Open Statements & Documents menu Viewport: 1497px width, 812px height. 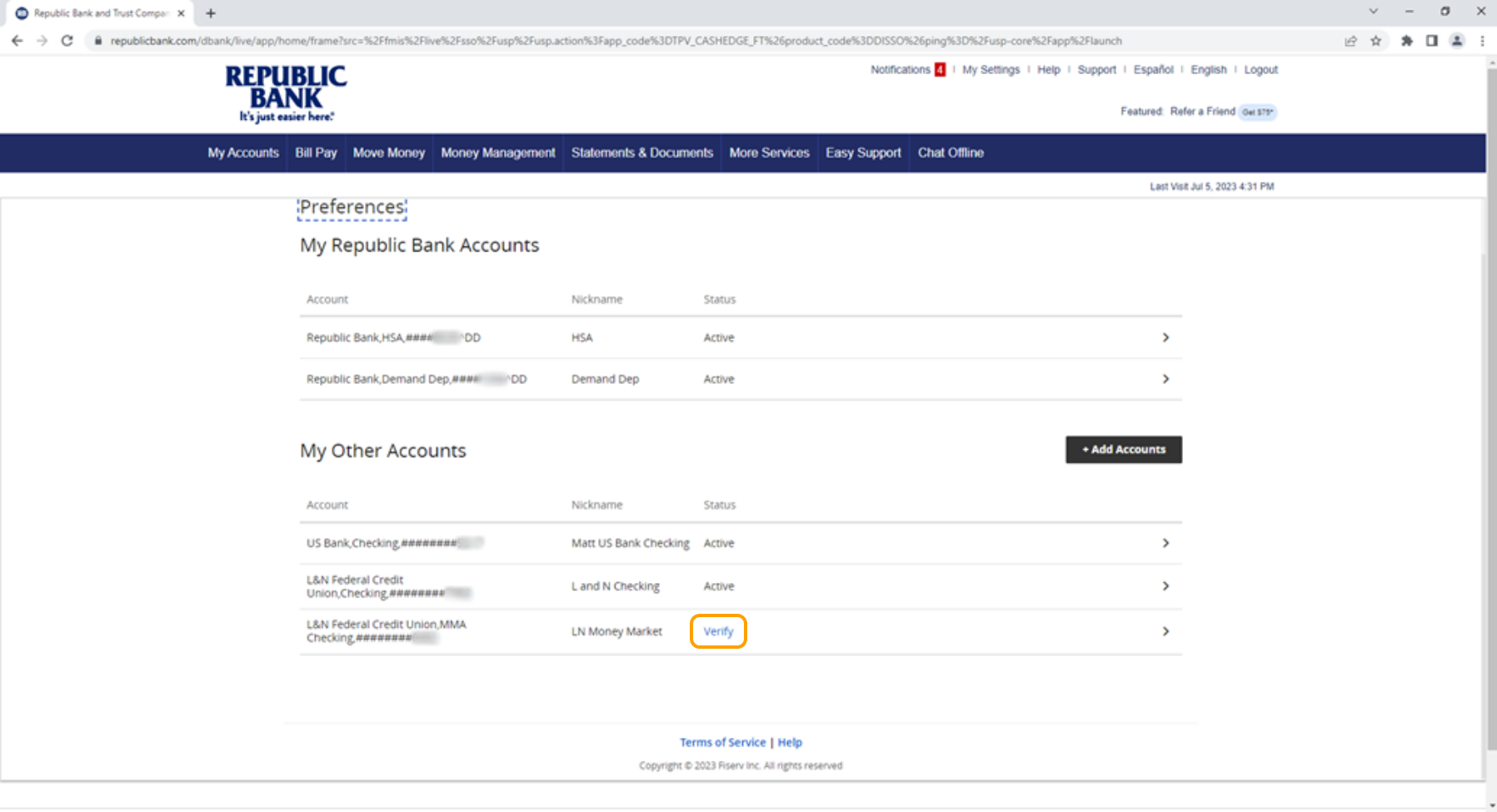tap(642, 153)
